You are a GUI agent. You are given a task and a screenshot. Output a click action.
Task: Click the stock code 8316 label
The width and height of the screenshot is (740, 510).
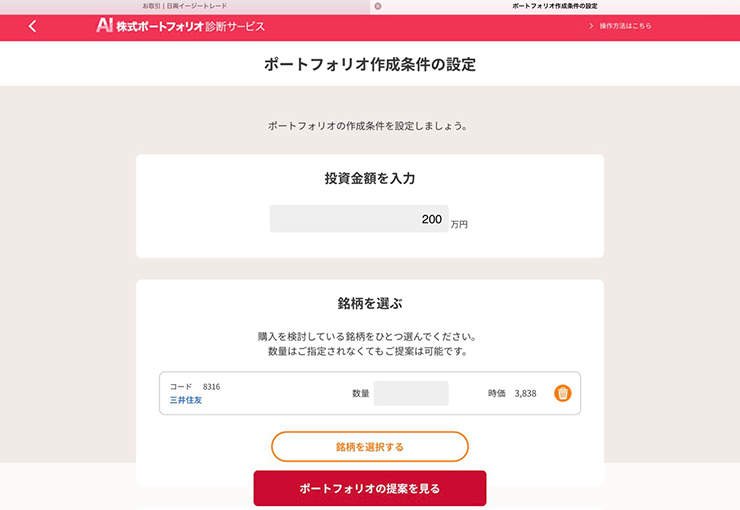tap(211, 387)
